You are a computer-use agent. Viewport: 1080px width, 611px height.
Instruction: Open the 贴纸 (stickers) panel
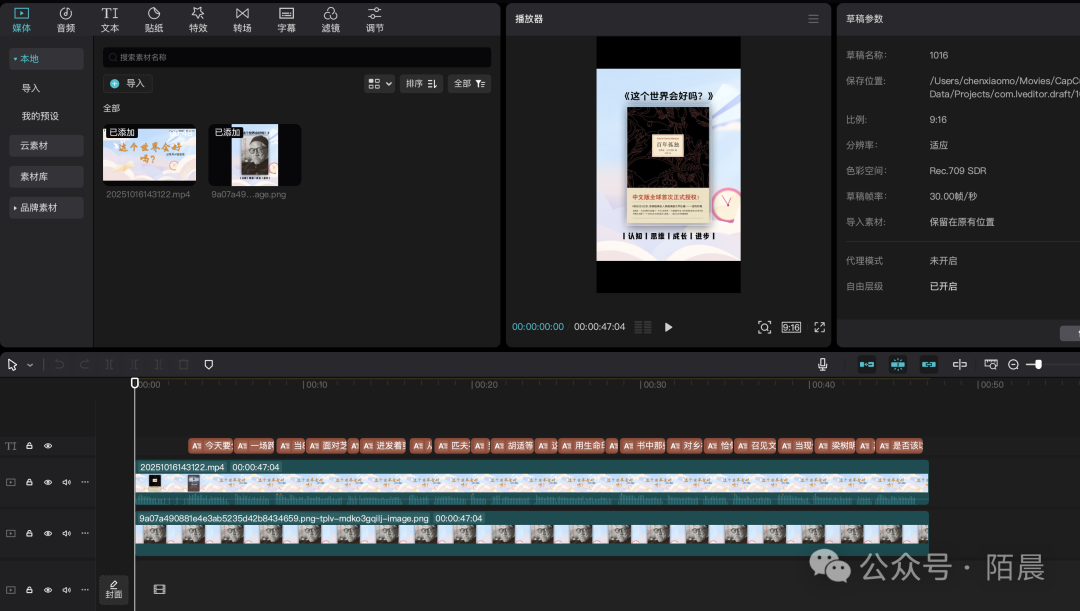coord(154,19)
